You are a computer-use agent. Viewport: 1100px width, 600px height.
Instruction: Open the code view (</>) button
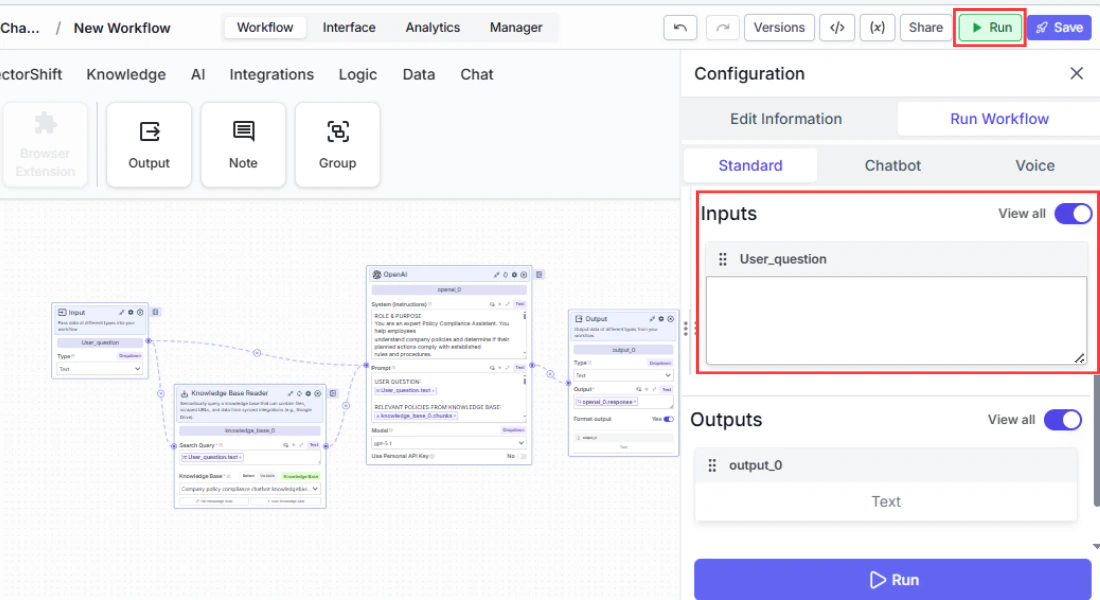click(x=837, y=28)
